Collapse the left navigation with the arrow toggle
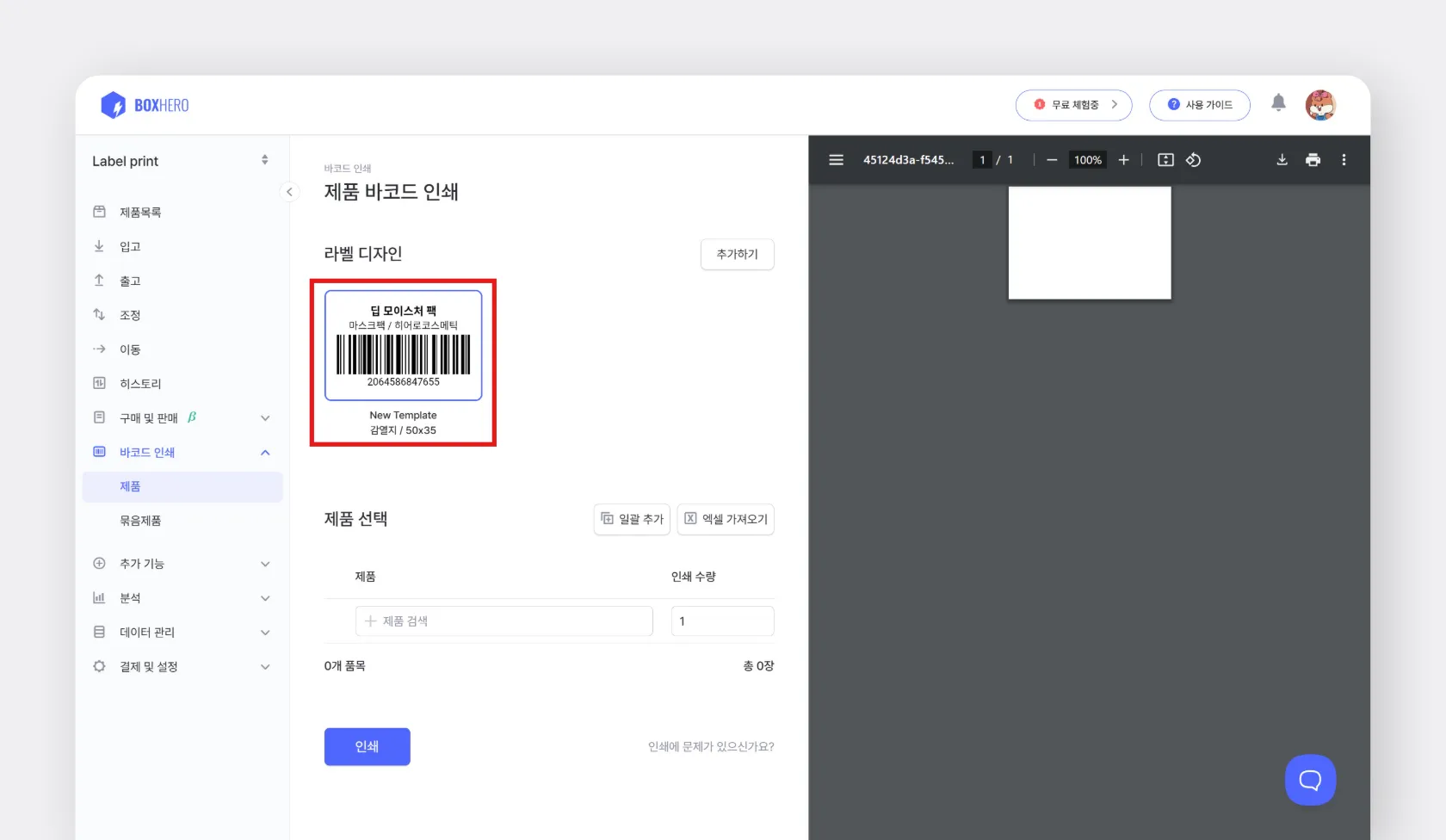The height and width of the screenshot is (840, 1446). 289,192
